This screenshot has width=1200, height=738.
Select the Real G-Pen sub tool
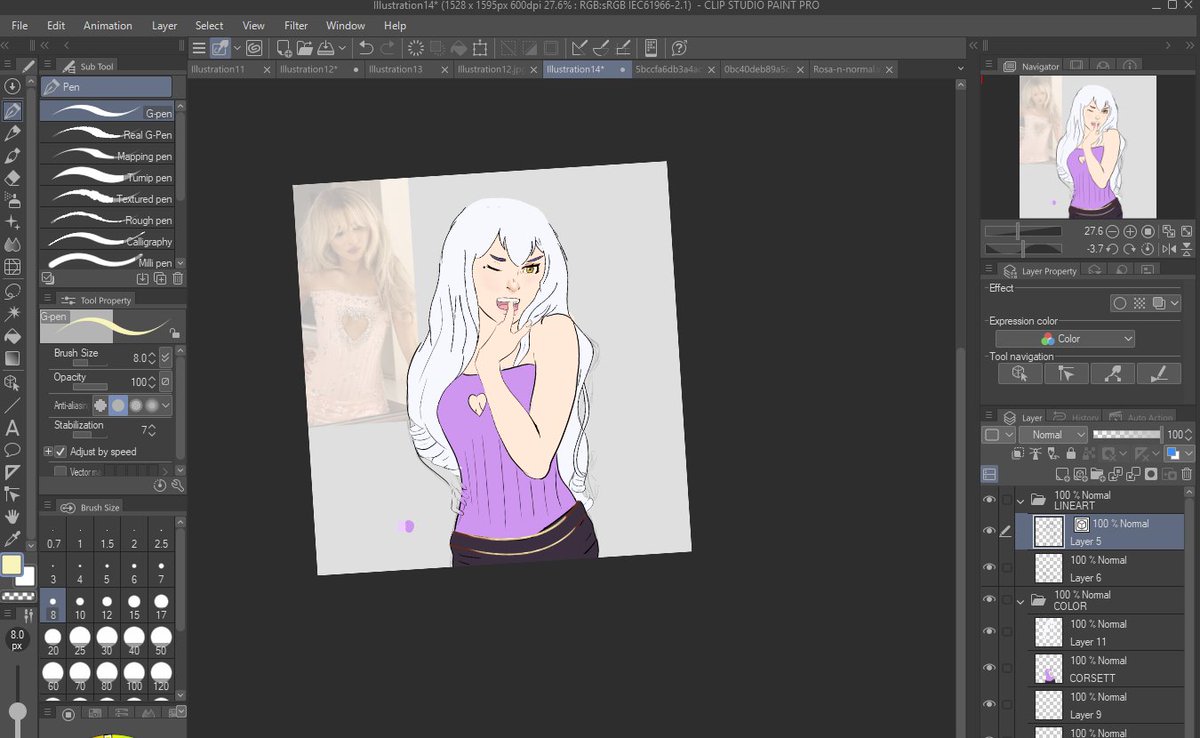(107, 134)
